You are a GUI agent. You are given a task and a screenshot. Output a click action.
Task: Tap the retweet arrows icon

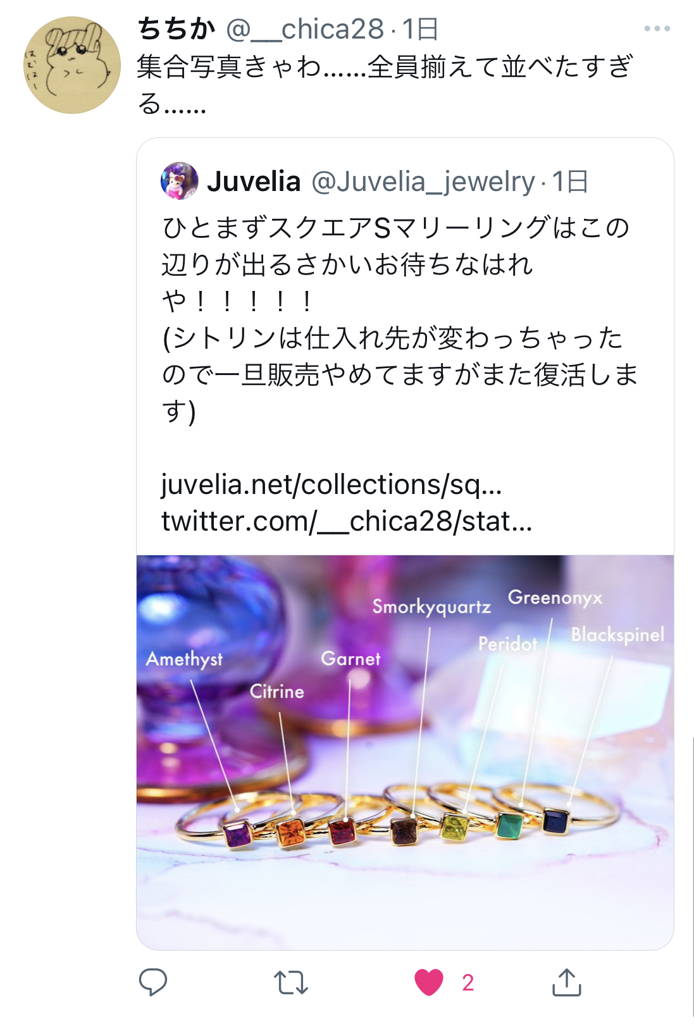click(291, 982)
